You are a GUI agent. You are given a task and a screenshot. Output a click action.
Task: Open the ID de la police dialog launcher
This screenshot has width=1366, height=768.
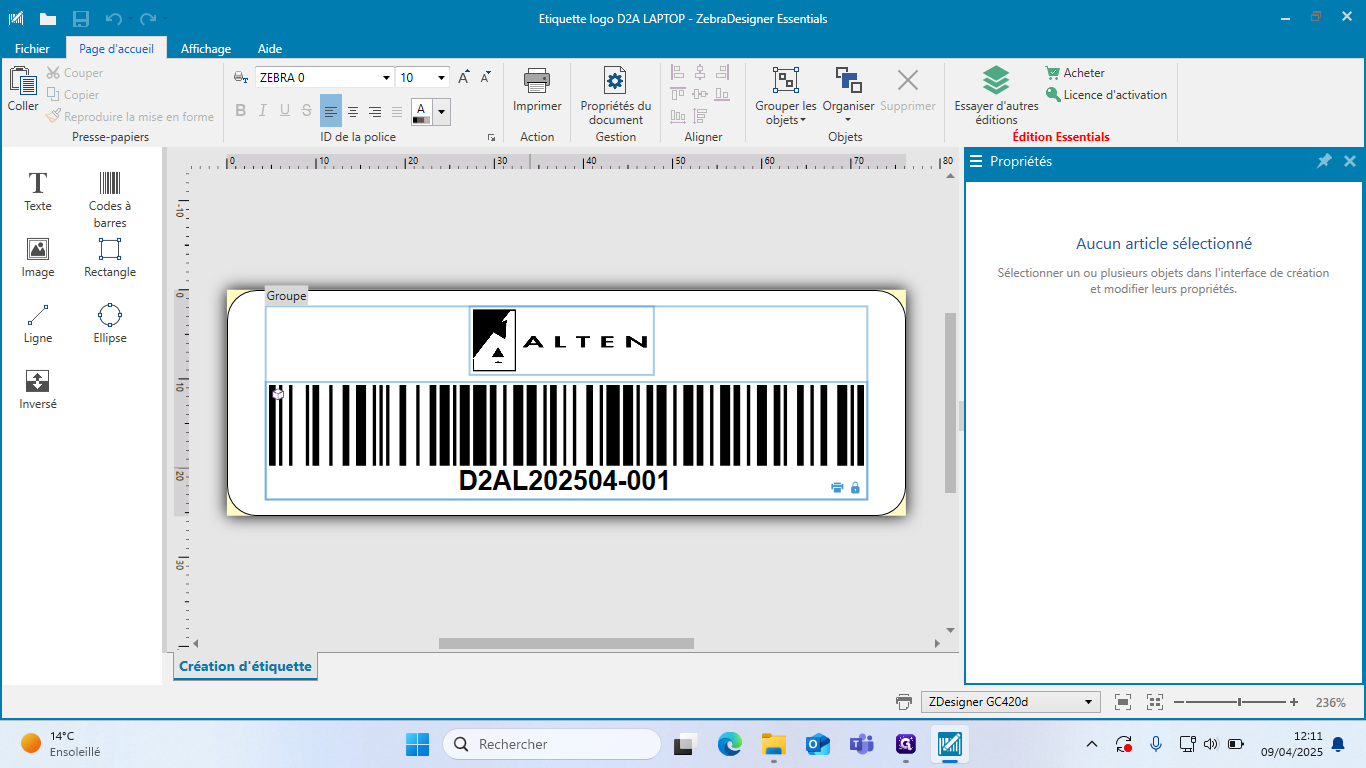pyautogui.click(x=491, y=138)
